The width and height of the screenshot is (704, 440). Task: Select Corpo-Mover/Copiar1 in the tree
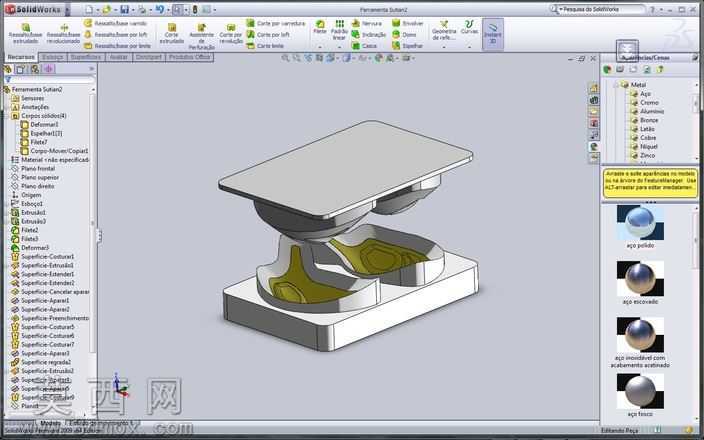[x=54, y=151]
